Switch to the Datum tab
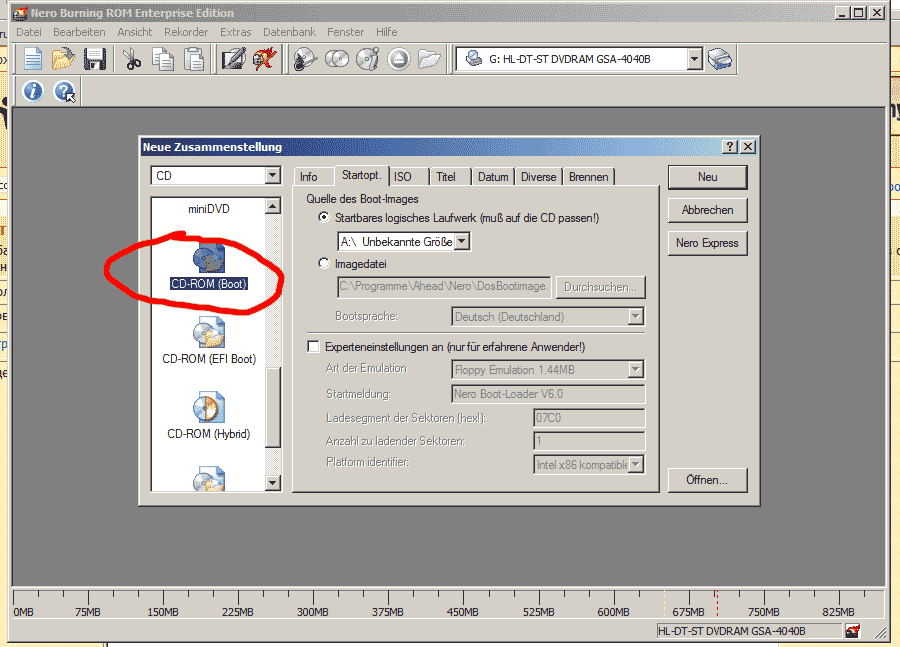Screen dimensions: 900x647 pos(493,177)
